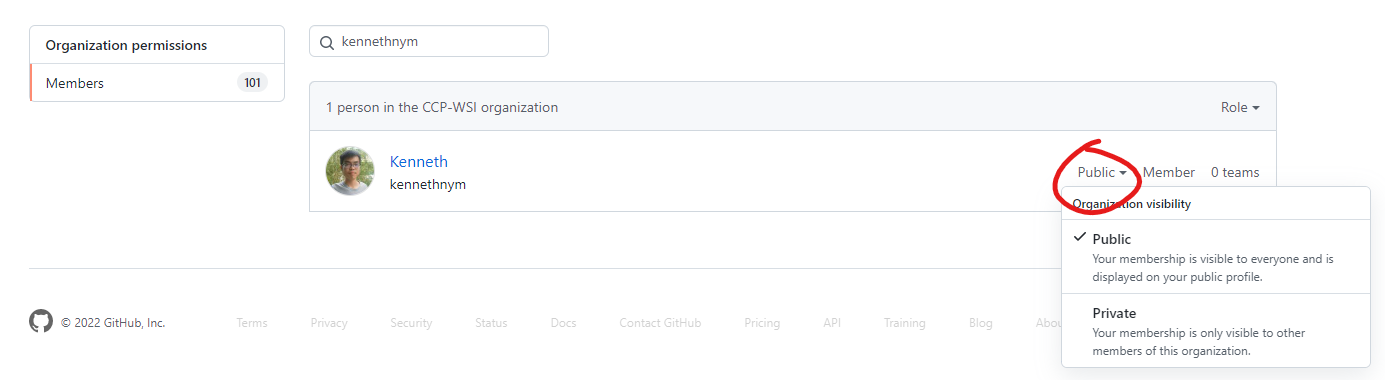Image resolution: width=1385 pixels, height=380 pixels.
Task: Open the Docs footer link
Action: 563,323
